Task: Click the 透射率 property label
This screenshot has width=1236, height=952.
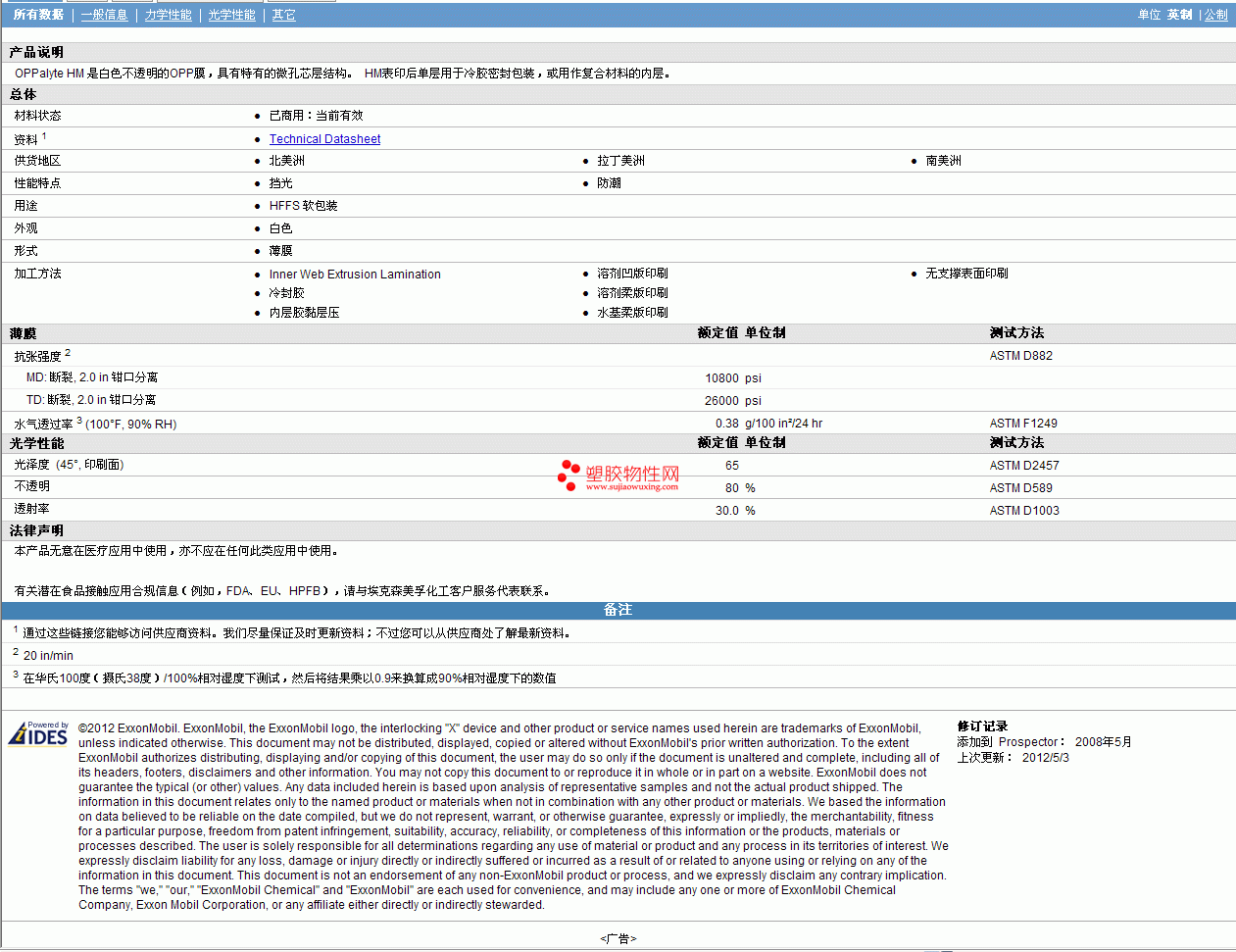Action: (x=31, y=509)
